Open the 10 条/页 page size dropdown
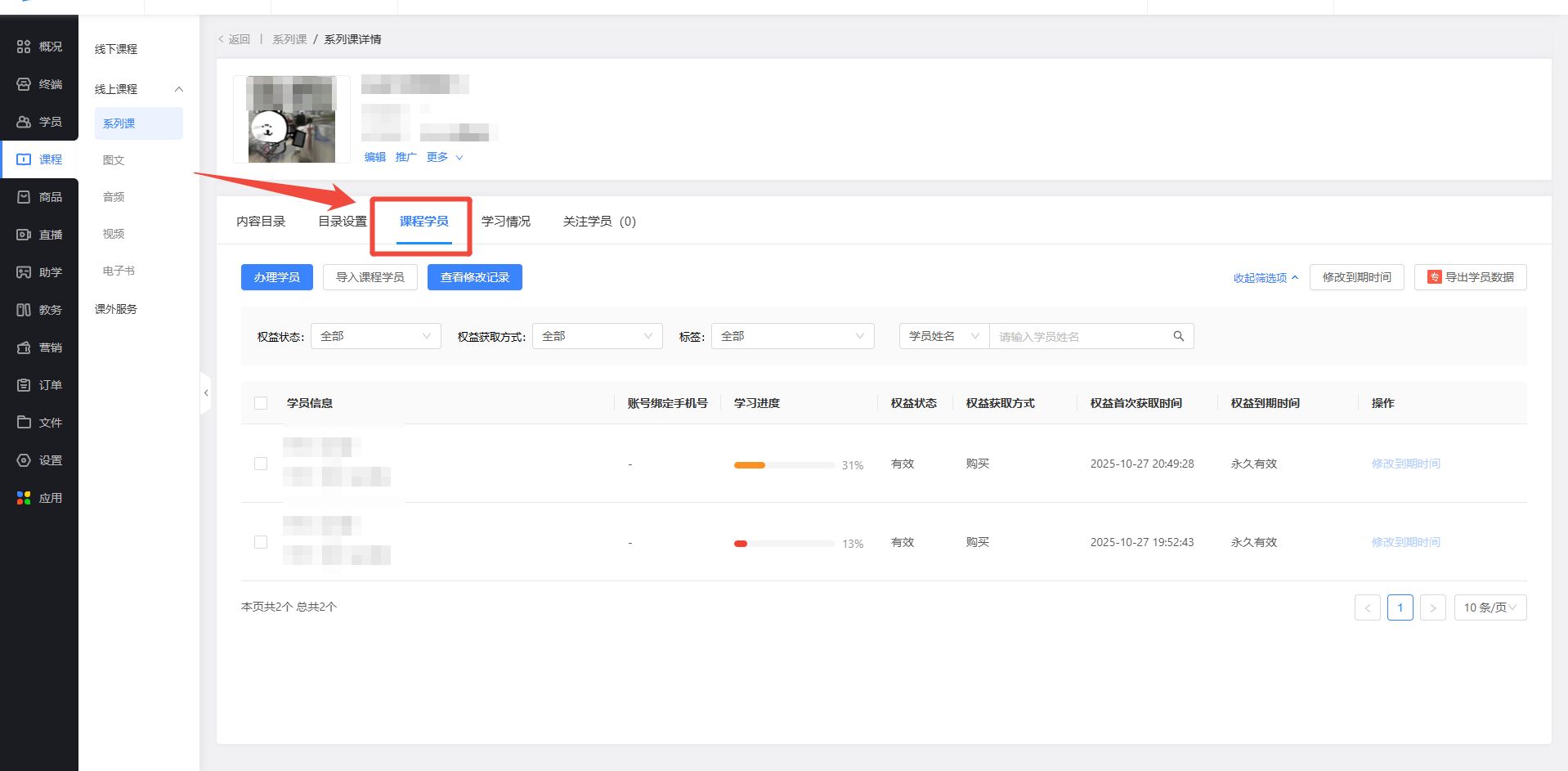The width and height of the screenshot is (1568, 771). (x=1490, y=607)
